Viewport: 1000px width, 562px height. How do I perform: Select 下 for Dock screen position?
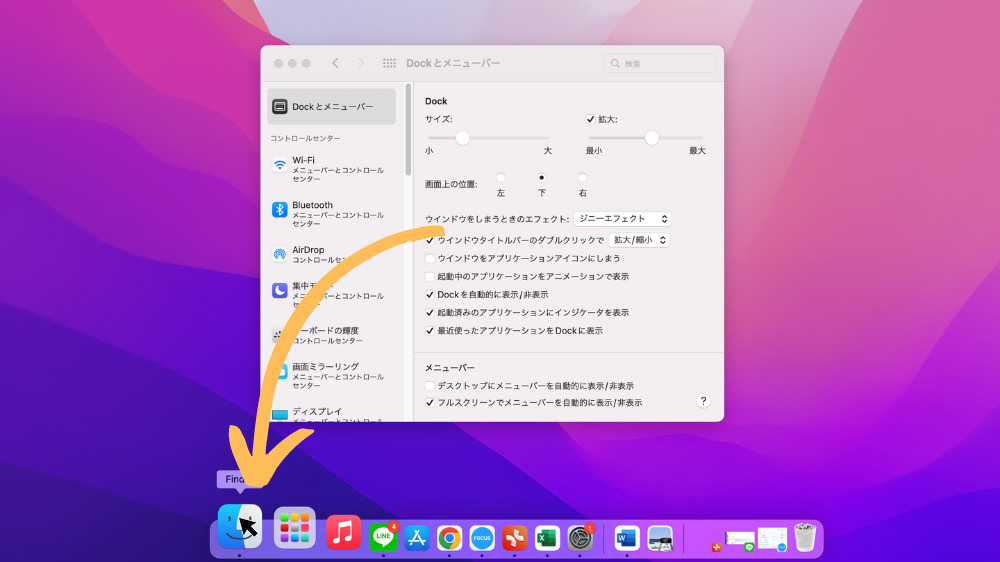(x=541, y=177)
